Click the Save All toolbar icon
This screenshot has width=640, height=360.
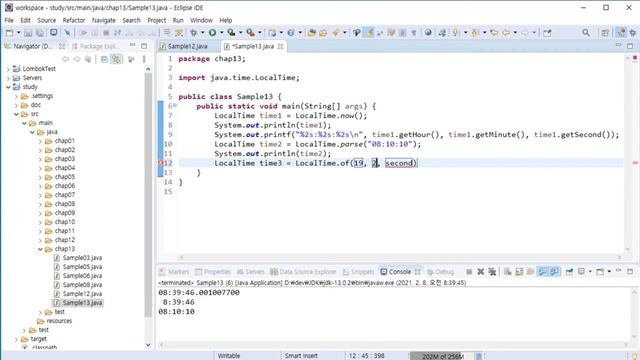40,33
